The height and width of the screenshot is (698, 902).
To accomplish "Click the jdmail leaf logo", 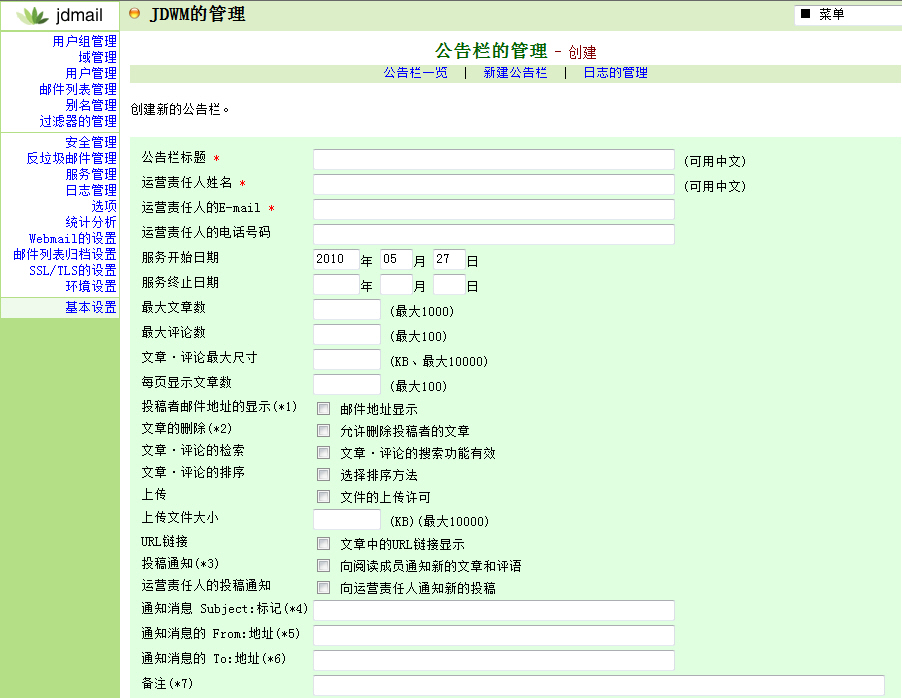I will (33, 16).
